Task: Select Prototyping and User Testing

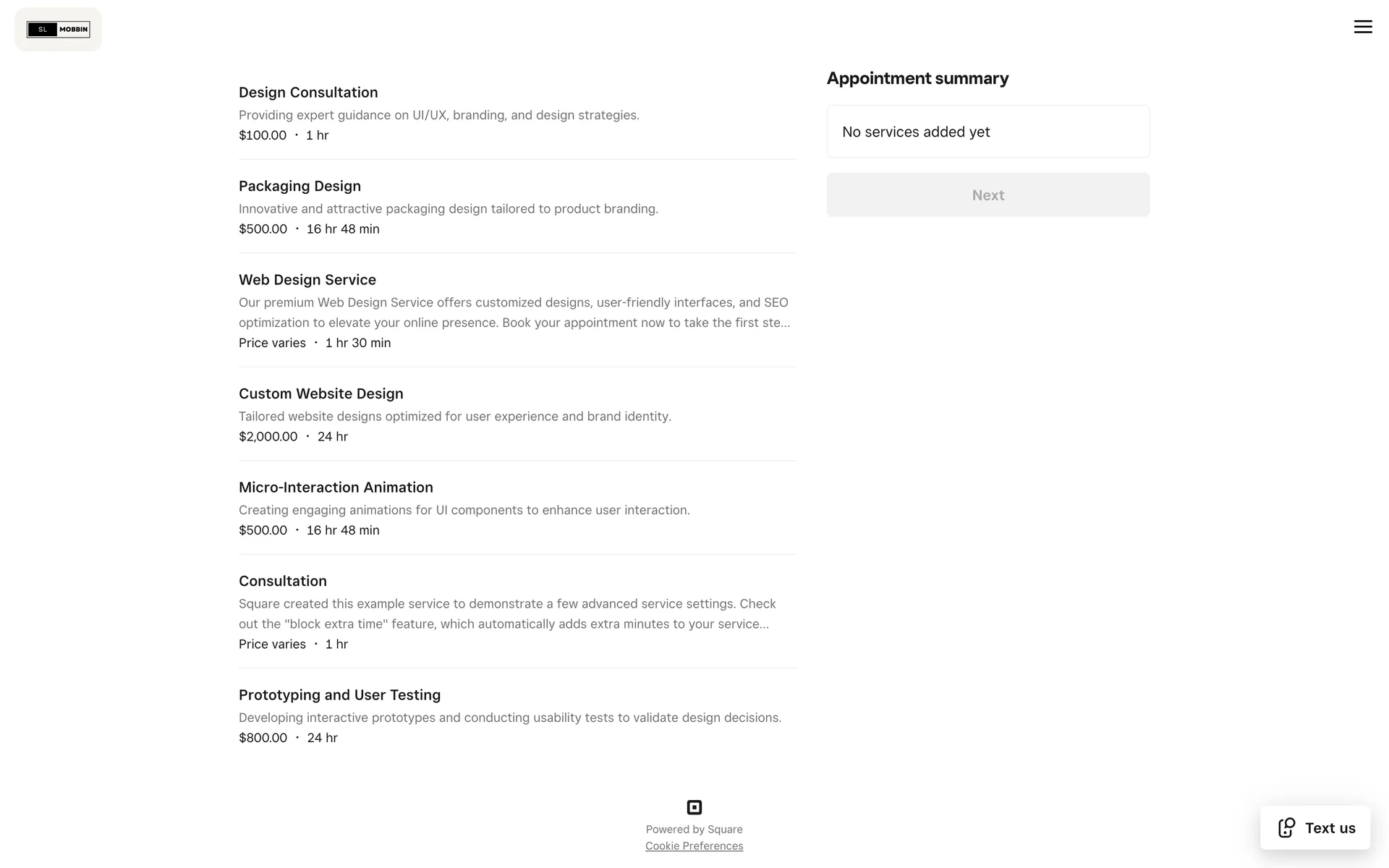Action: tap(339, 695)
